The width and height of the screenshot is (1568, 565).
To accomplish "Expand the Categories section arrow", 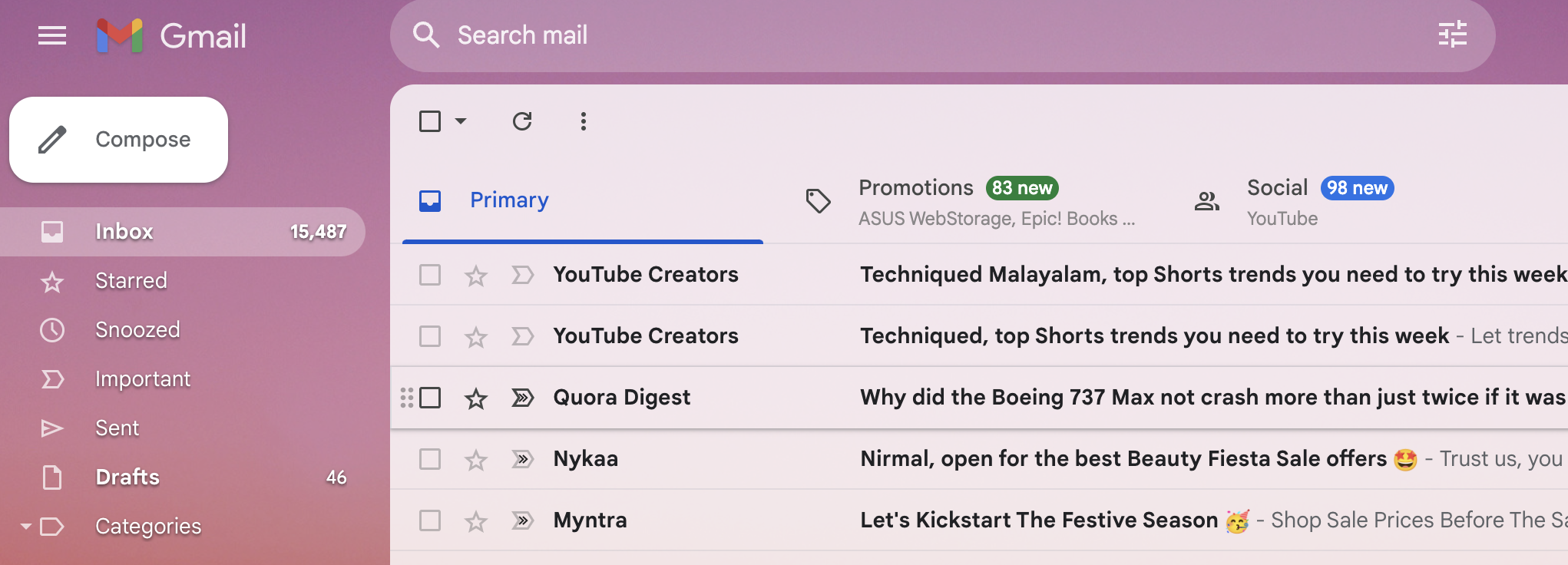I will (x=26, y=527).
